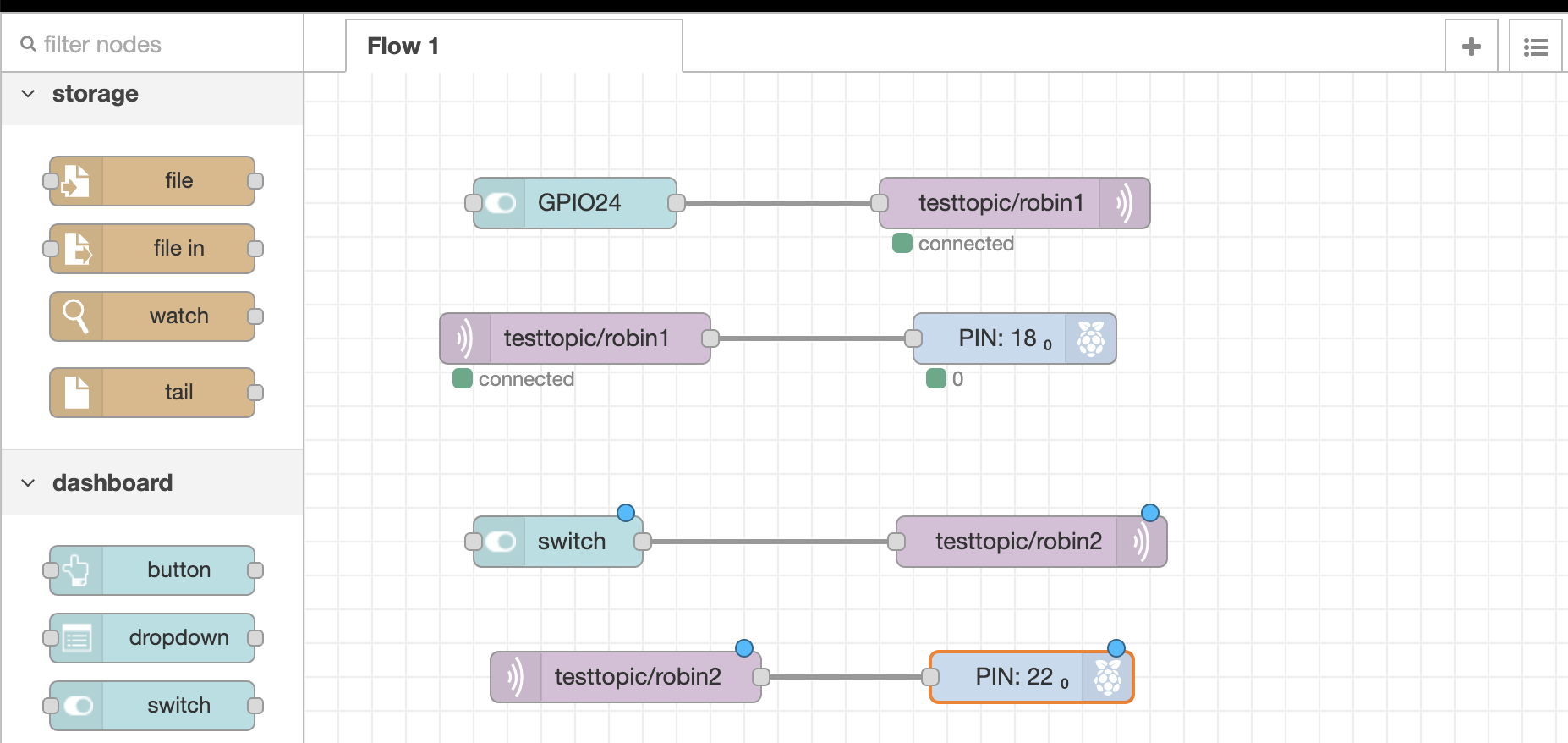Click the testtopic/robin2 input node label

(638, 677)
